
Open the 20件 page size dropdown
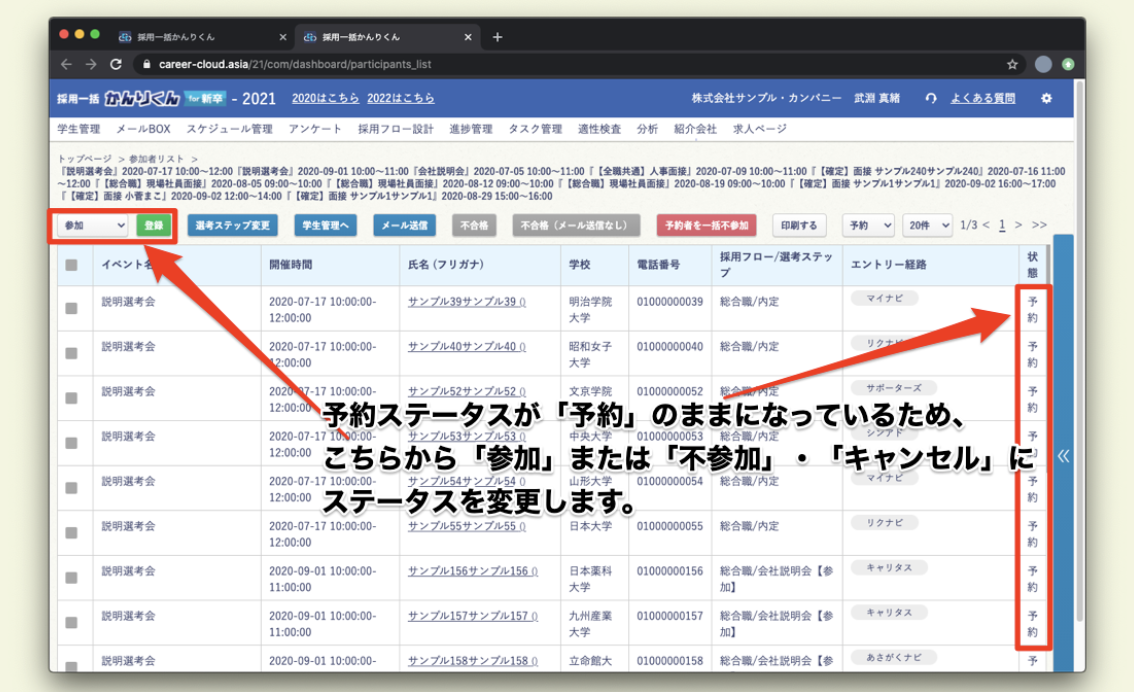coord(927,225)
